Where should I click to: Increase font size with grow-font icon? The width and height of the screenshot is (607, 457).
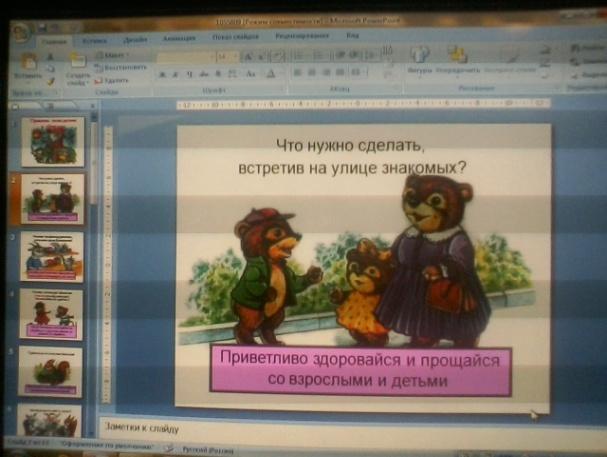248,57
